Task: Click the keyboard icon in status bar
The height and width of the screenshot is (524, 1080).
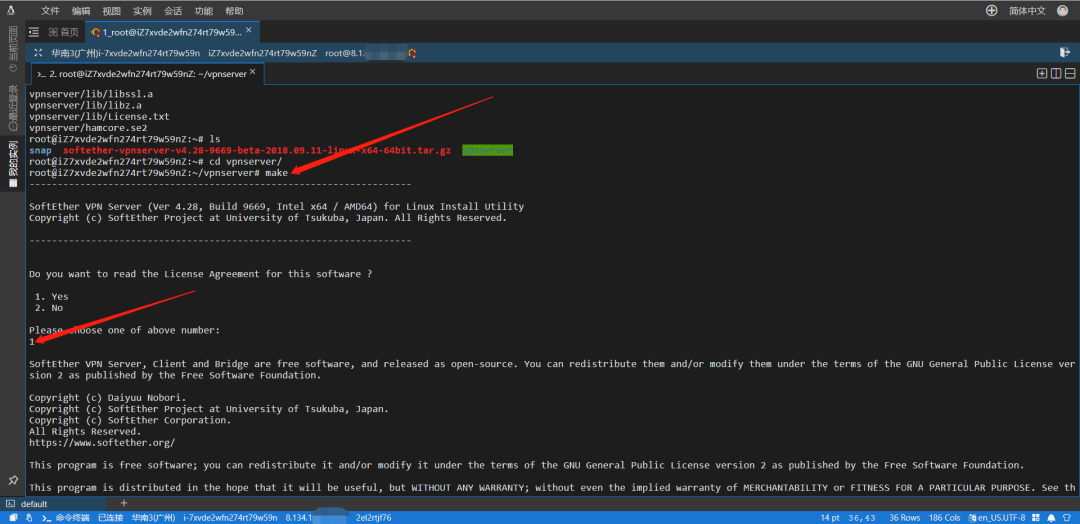Action: click(1037, 517)
